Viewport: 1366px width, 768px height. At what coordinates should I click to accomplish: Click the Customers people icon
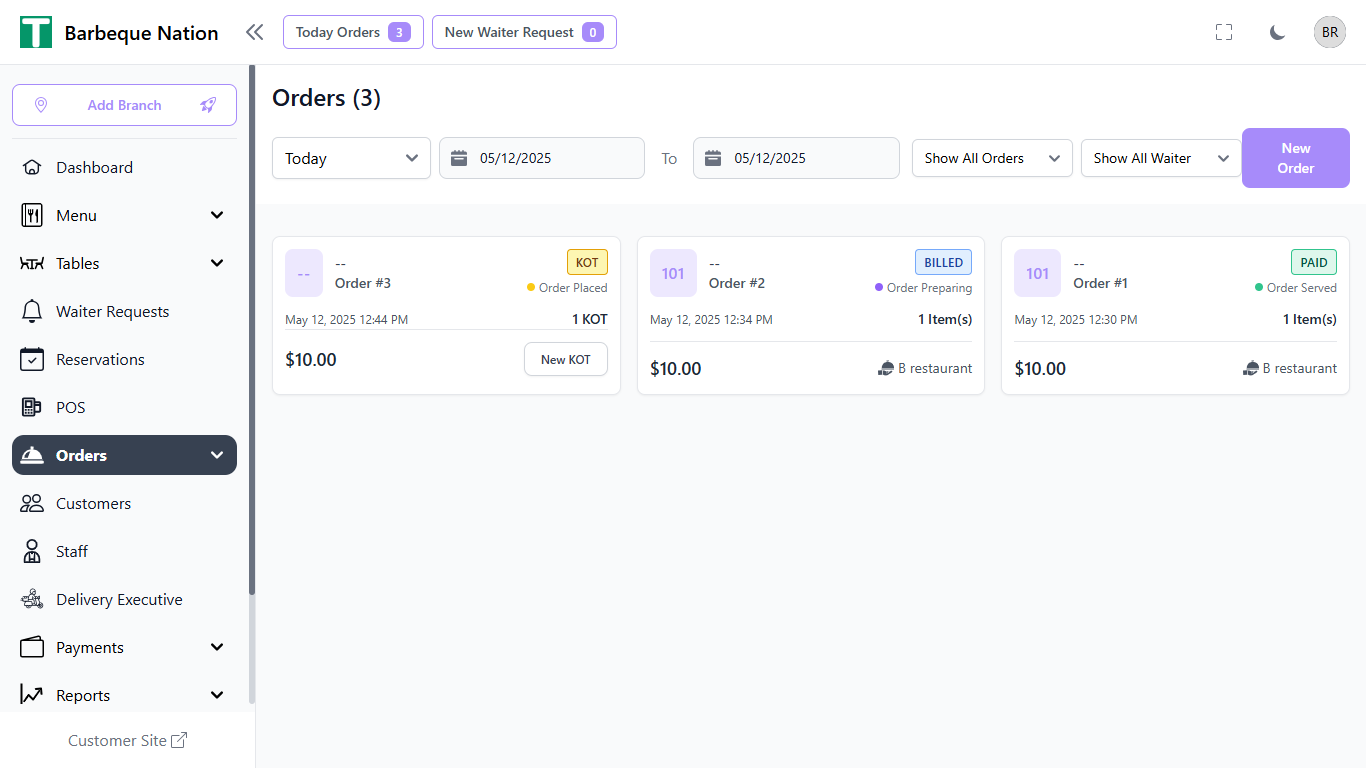pyautogui.click(x=33, y=503)
